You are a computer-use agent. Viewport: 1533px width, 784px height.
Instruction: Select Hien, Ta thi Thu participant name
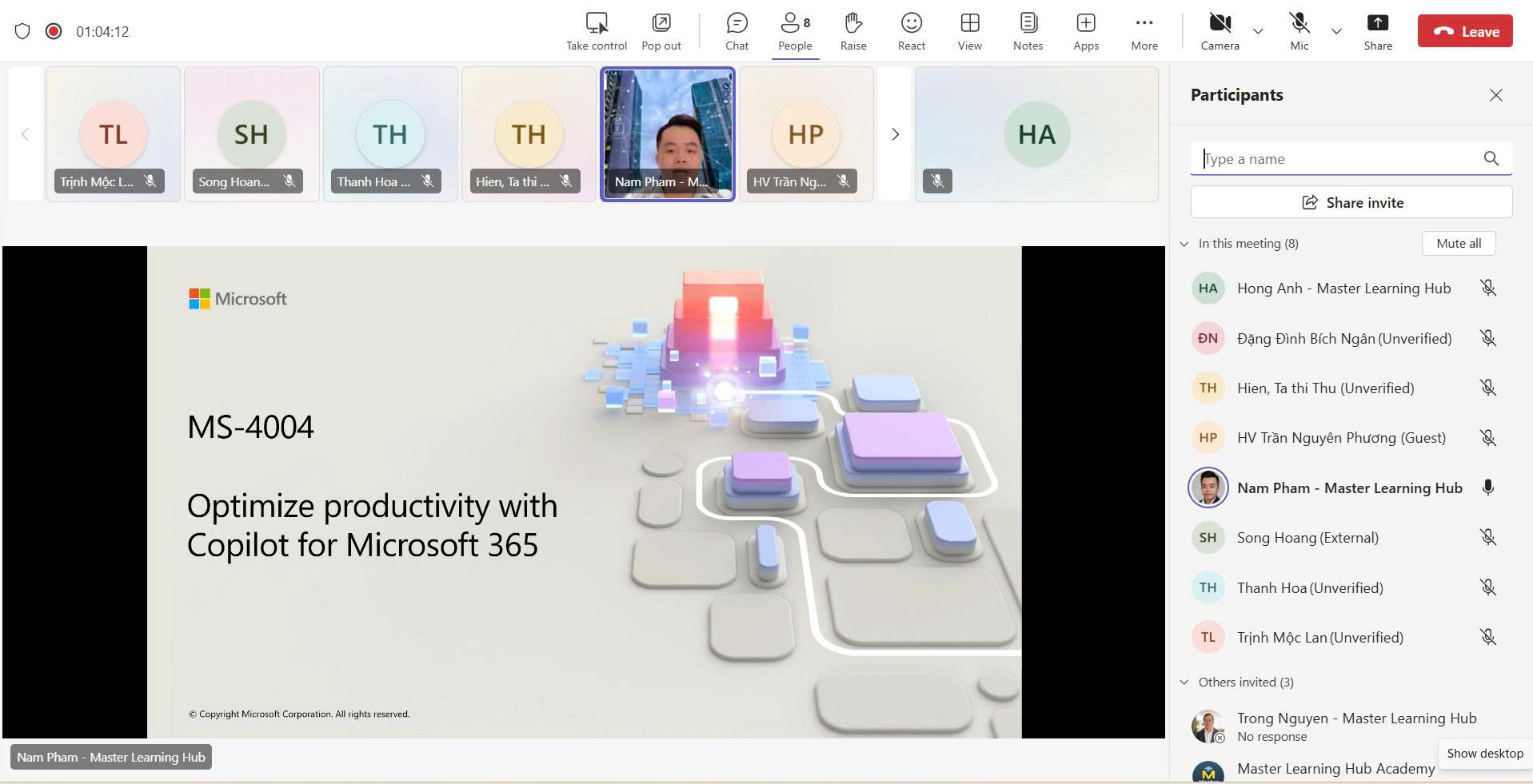click(x=1325, y=388)
